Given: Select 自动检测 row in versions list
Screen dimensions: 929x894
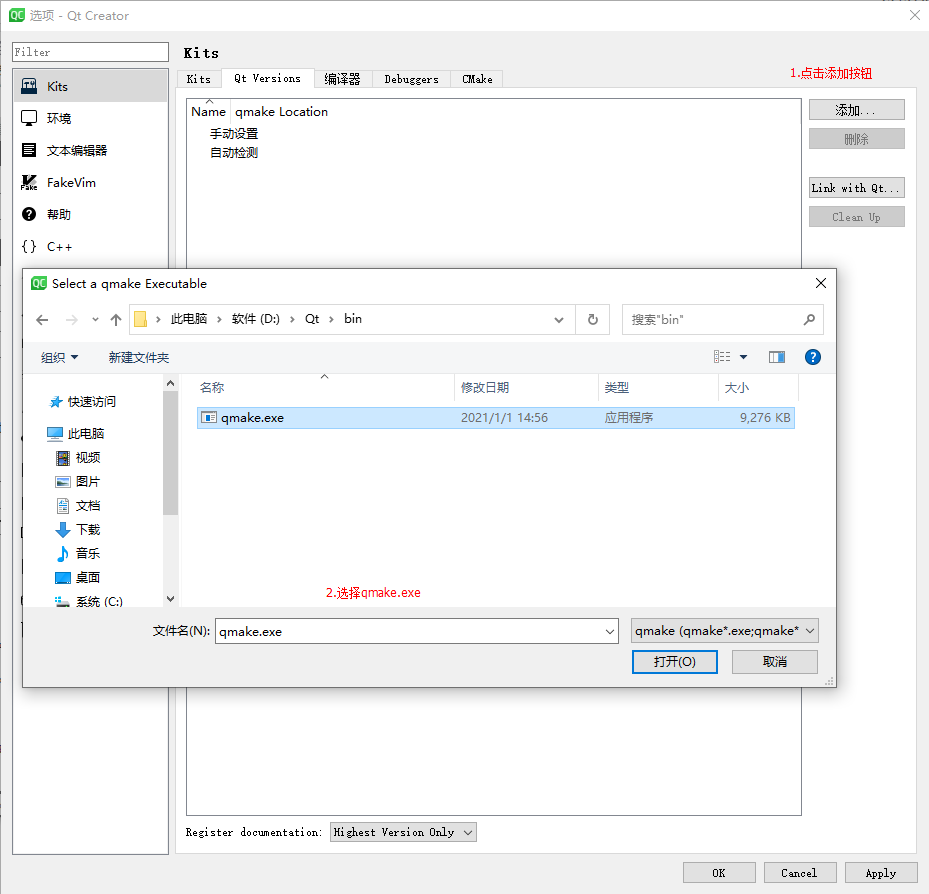Looking at the screenshot, I should click(233, 153).
